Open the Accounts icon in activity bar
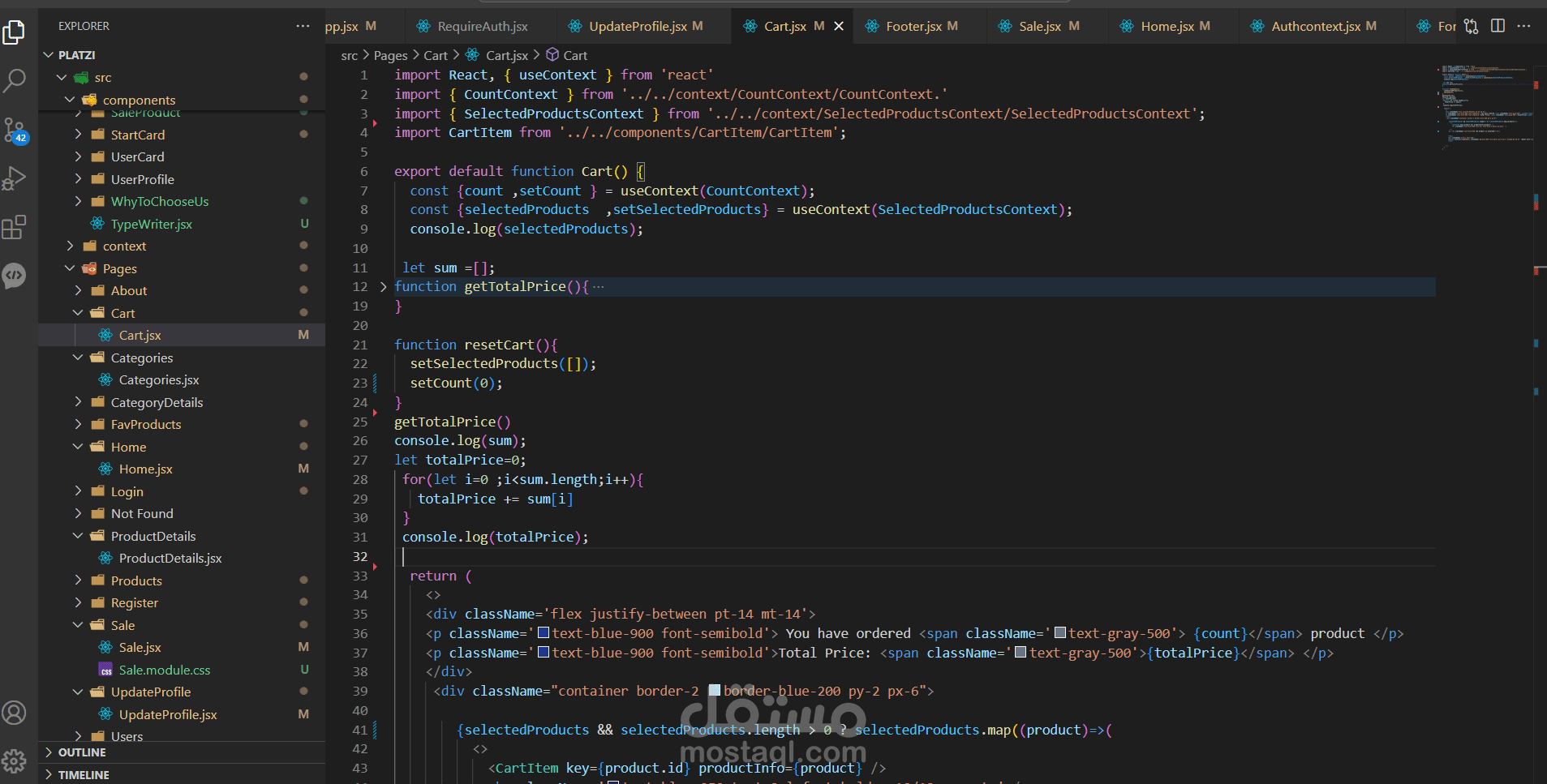 coord(15,713)
